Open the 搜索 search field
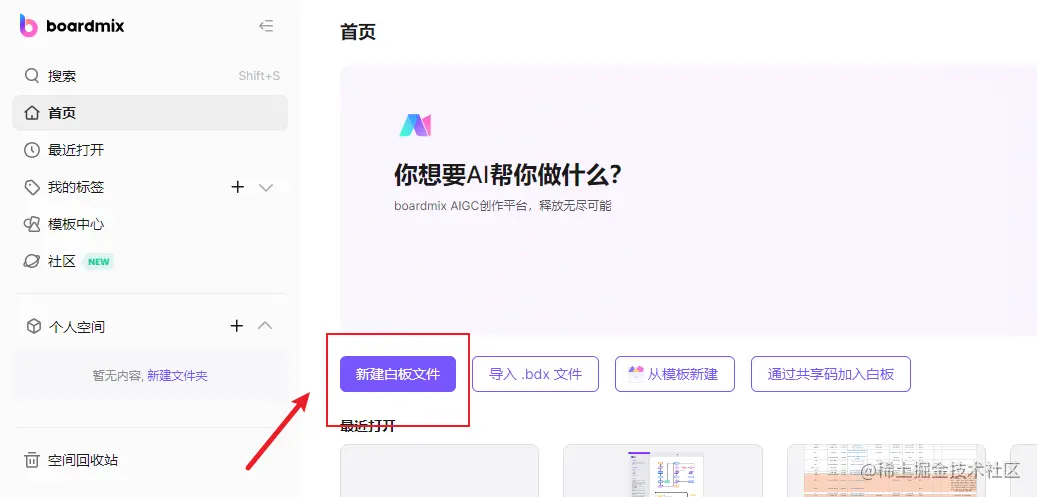The height and width of the screenshot is (497, 1037). point(150,75)
